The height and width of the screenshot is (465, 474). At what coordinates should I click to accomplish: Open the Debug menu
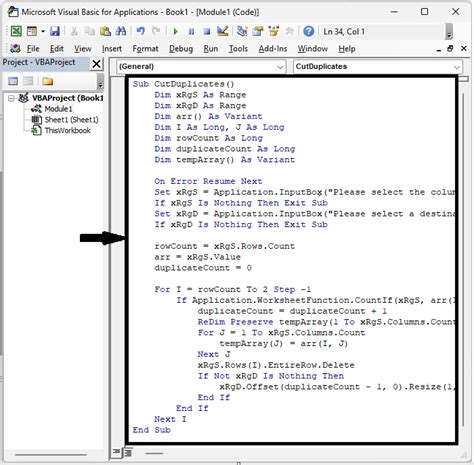(x=181, y=49)
